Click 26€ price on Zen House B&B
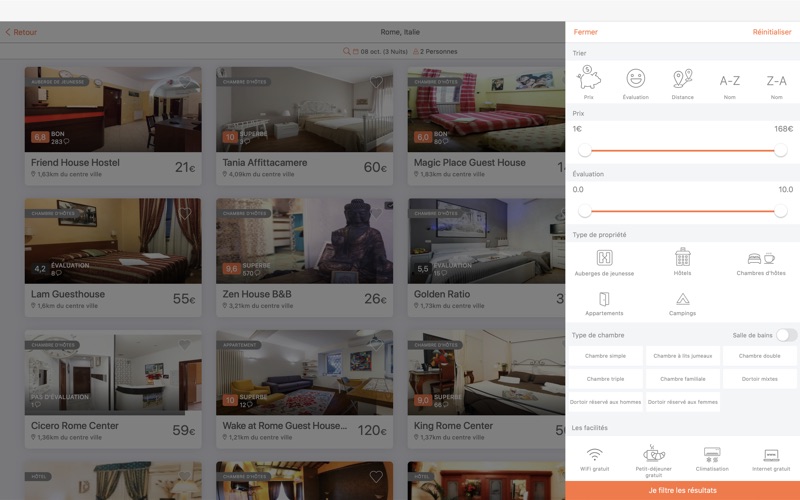This screenshot has width=800, height=500. pyautogui.click(x=375, y=298)
